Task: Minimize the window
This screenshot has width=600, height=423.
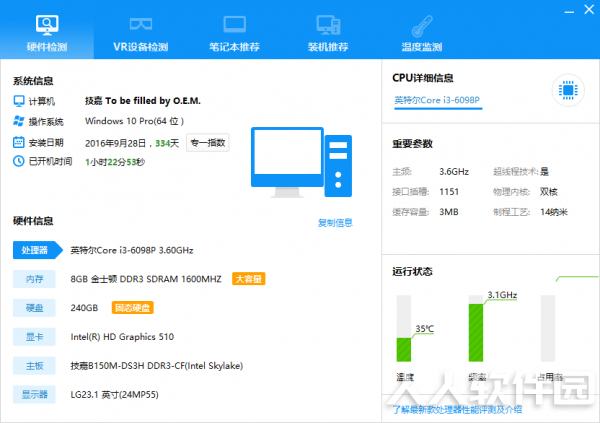Action: tap(569, 11)
